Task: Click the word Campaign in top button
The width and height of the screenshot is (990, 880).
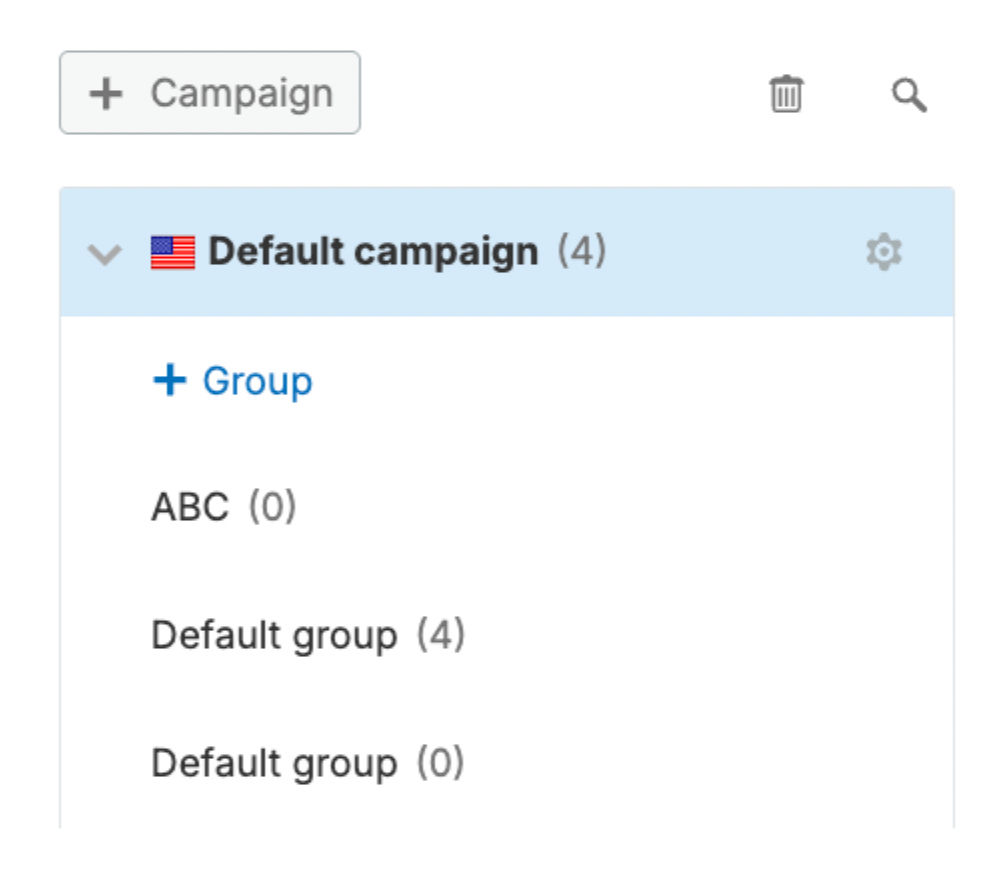Action: (x=241, y=93)
